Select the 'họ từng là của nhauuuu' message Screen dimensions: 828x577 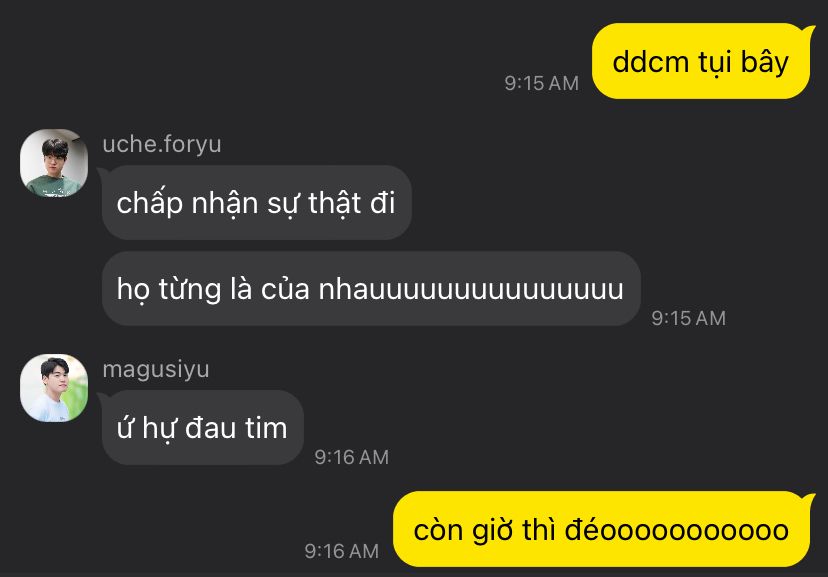coord(371,288)
